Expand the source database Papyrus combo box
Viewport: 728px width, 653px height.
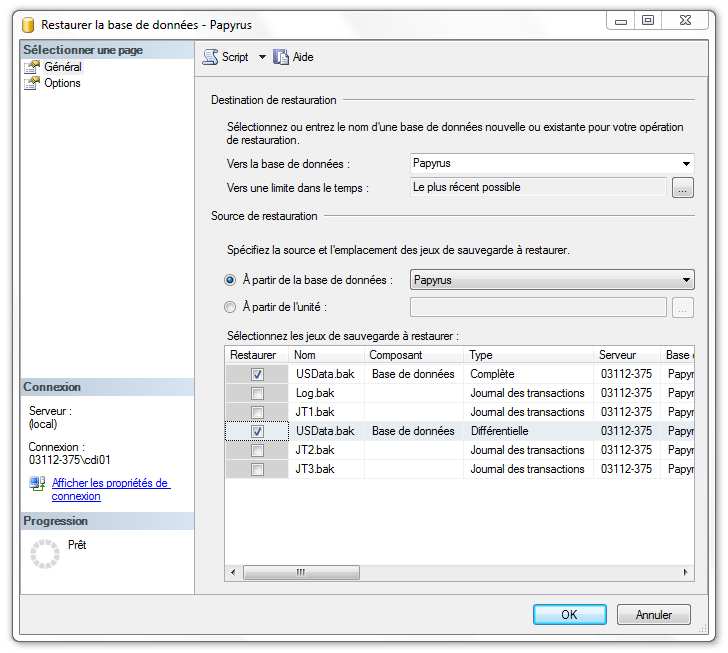coord(686,281)
